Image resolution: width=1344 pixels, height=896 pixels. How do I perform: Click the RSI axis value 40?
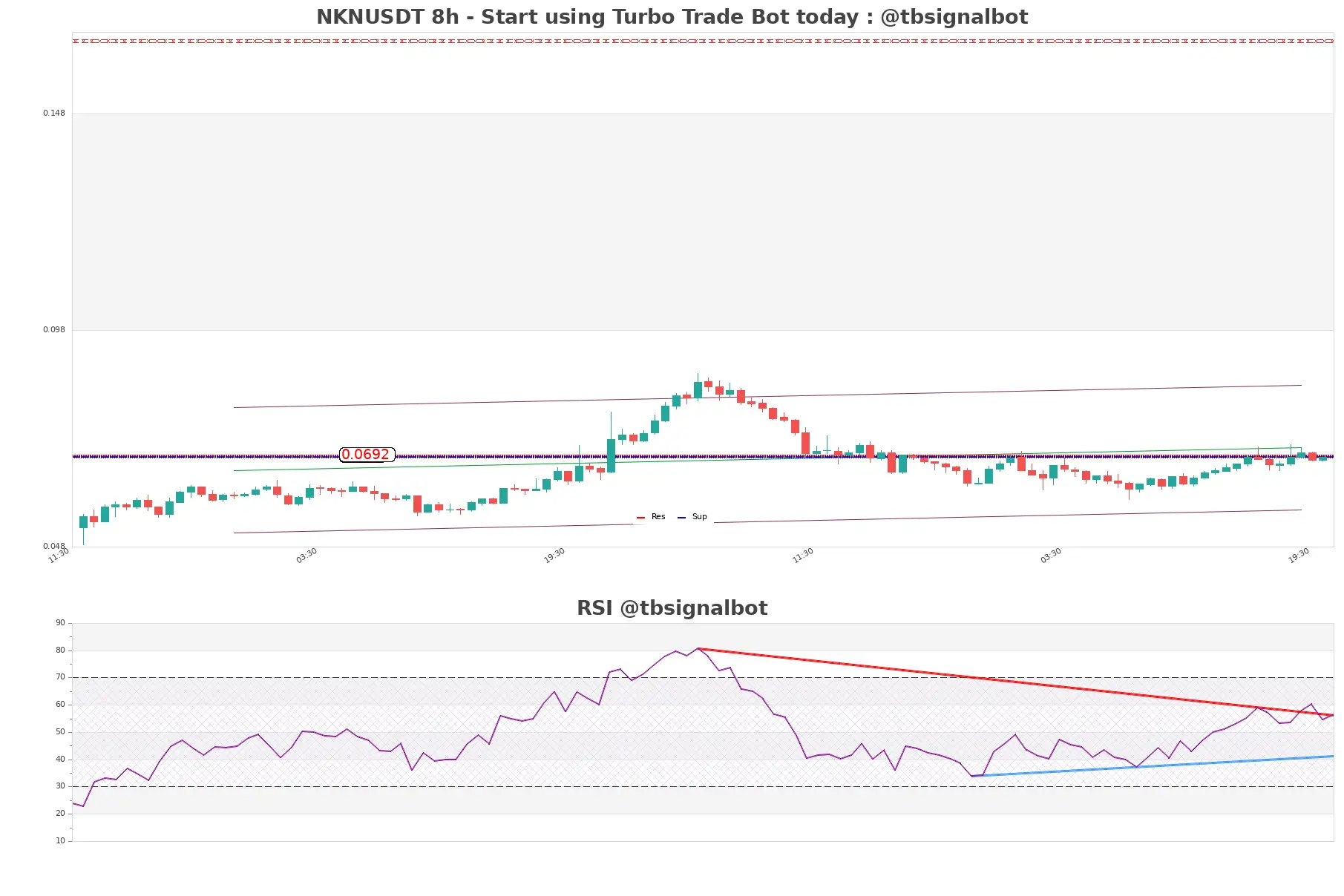(60, 760)
